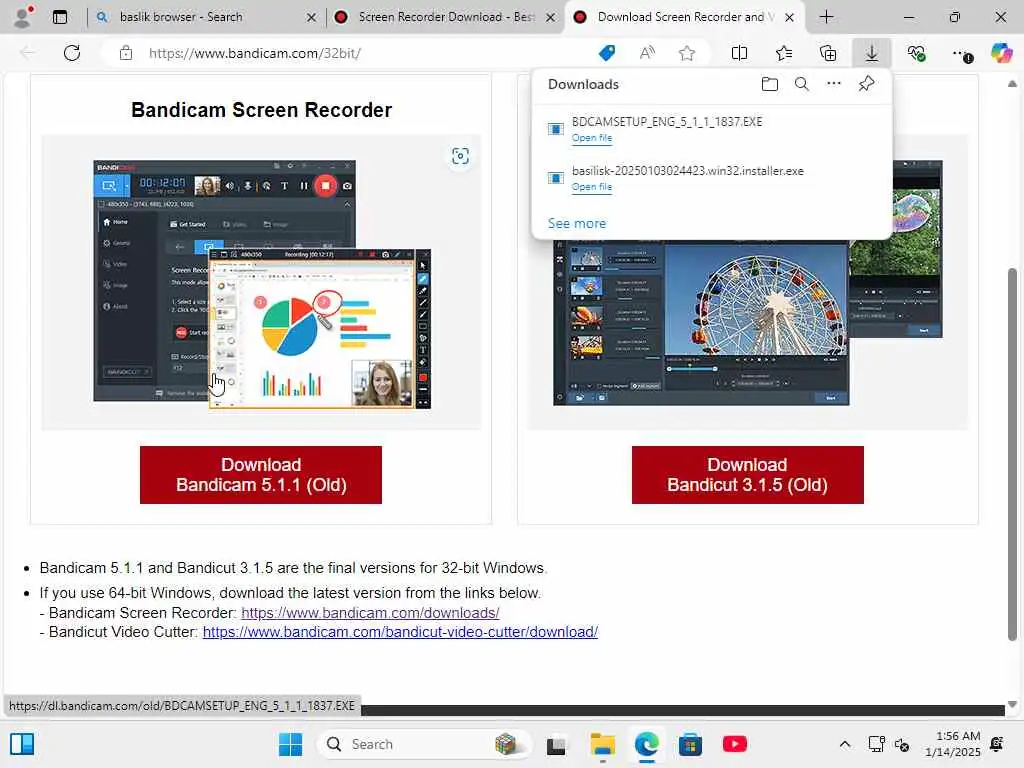Click See more in Downloads panel
This screenshot has width=1024, height=768.
577,223
